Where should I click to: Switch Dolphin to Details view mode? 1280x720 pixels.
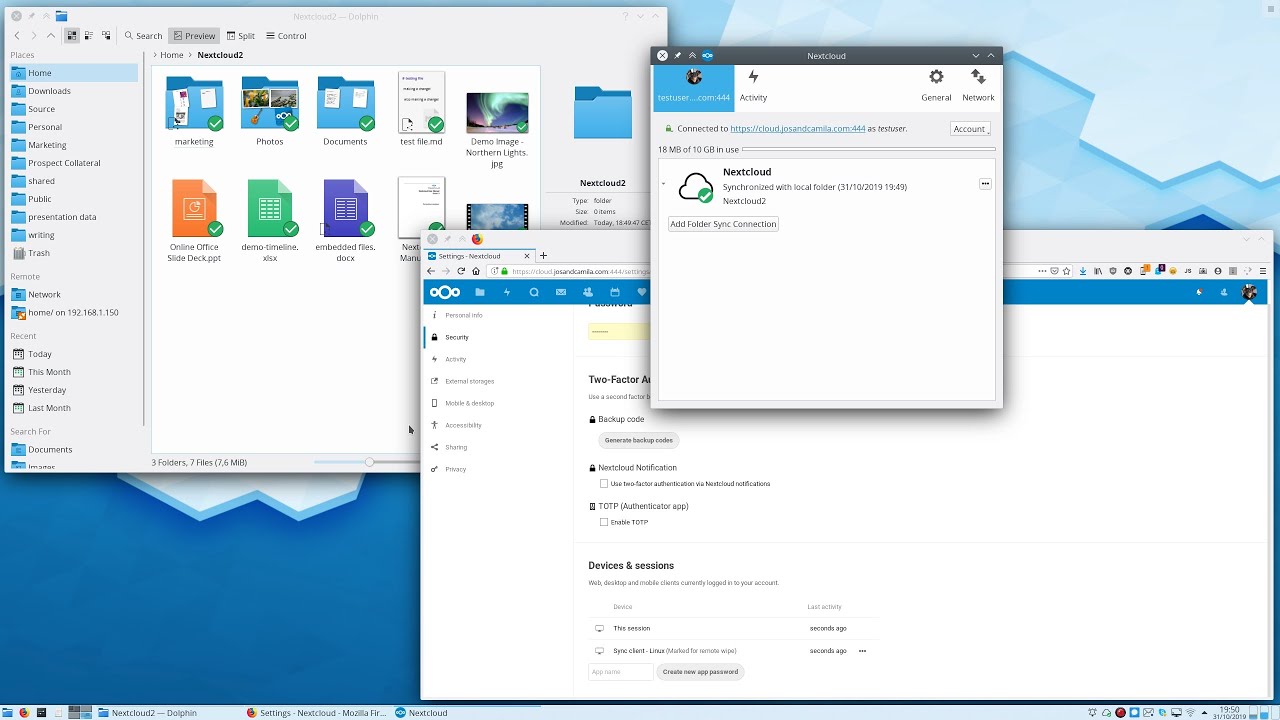106,35
